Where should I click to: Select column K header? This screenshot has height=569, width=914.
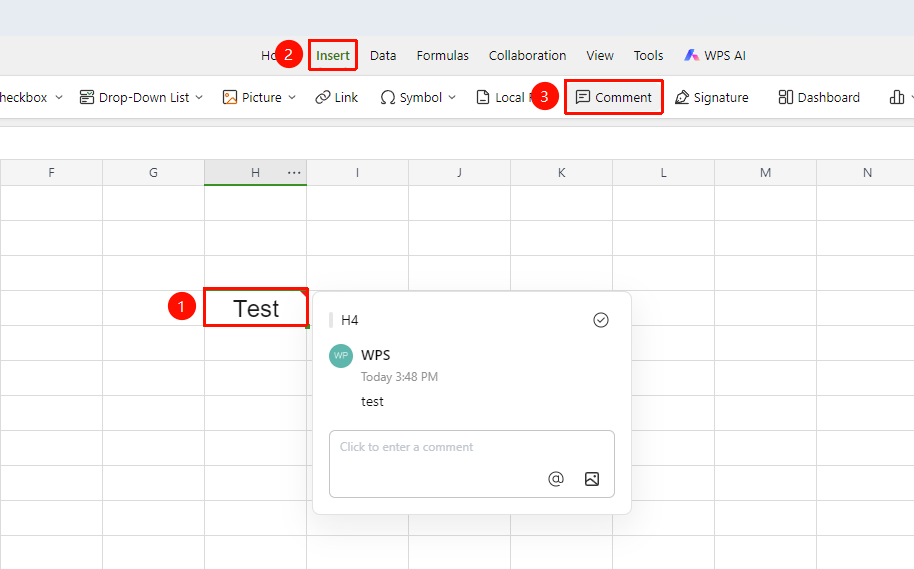click(561, 173)
